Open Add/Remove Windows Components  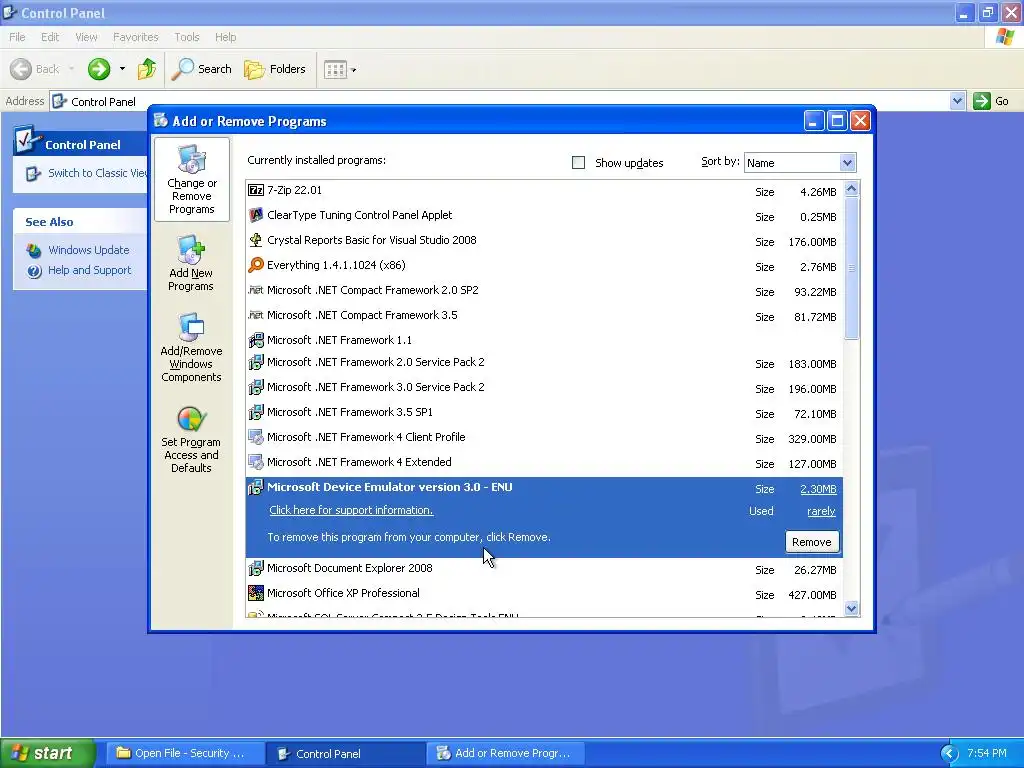point(191,347)
